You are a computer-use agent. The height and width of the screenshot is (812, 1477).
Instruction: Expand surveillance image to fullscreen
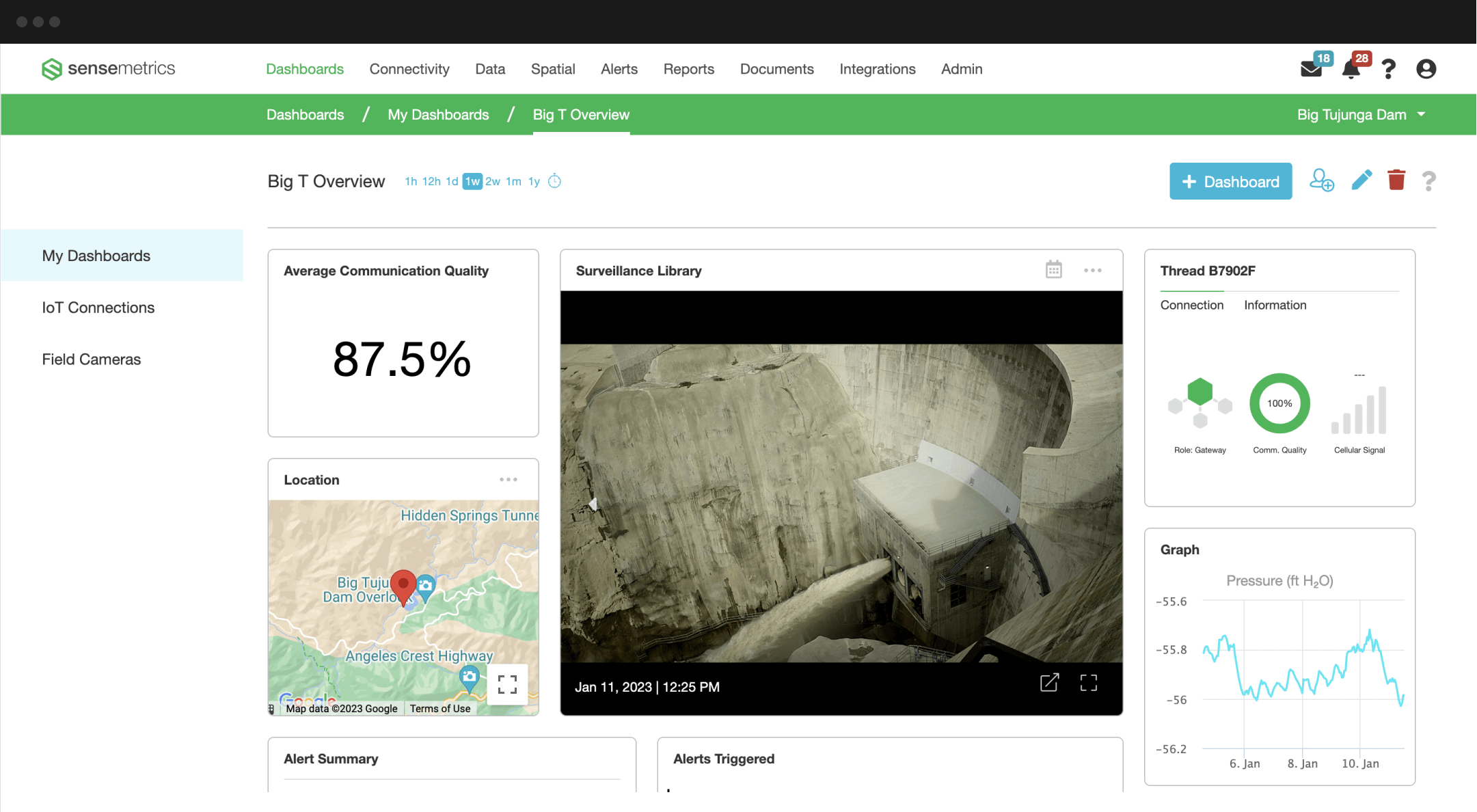pyautogui.click(x=1089, y=683)
